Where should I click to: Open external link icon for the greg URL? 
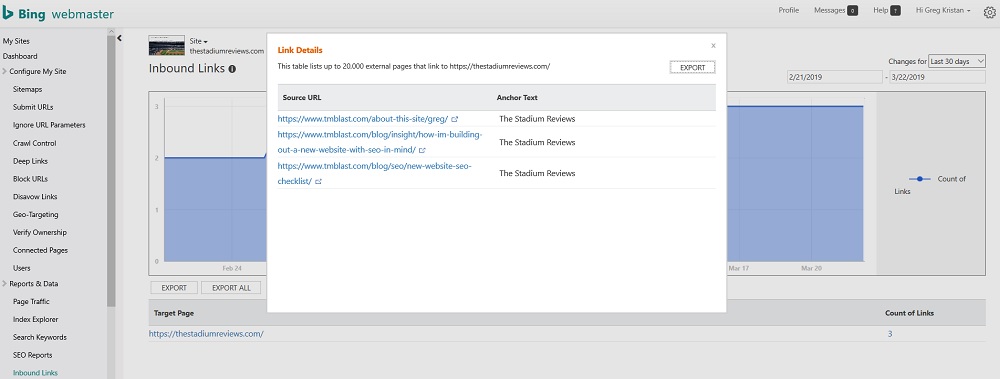[455, 119]
